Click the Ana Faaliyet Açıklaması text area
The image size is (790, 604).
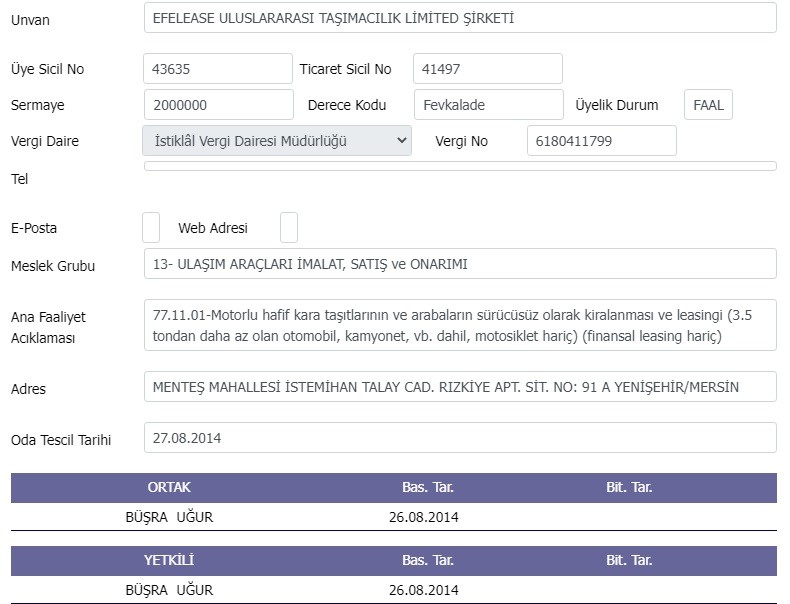point(460,325)
